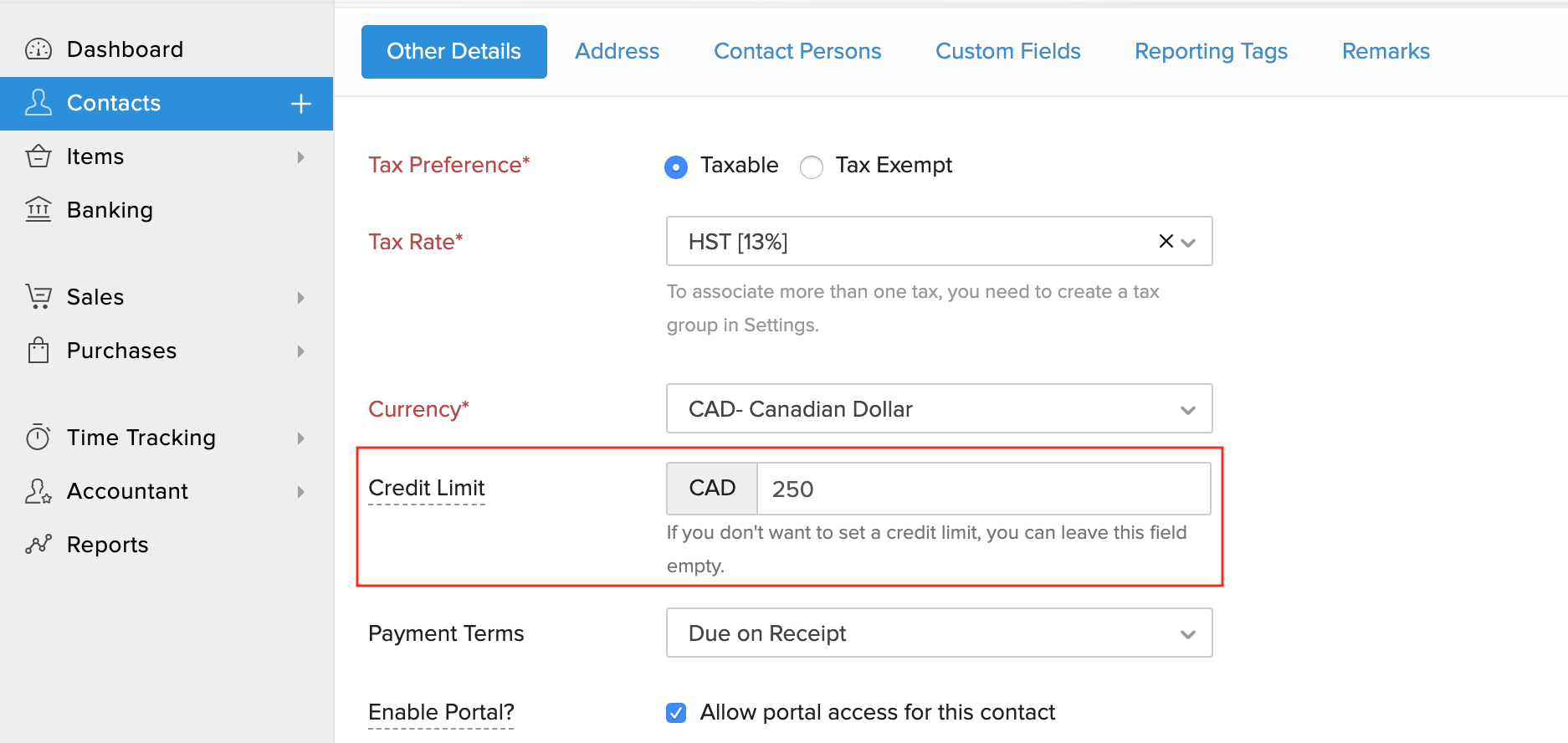Open the Reporting Tags tab
Viewport: 1568px width, 743px height.
click(x=1210, y=51)
